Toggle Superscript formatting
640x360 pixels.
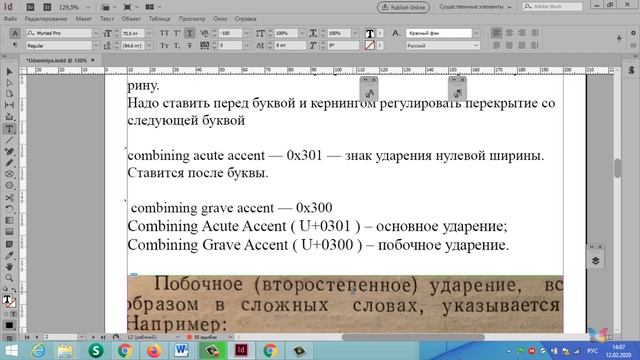[x=177, y=33]
